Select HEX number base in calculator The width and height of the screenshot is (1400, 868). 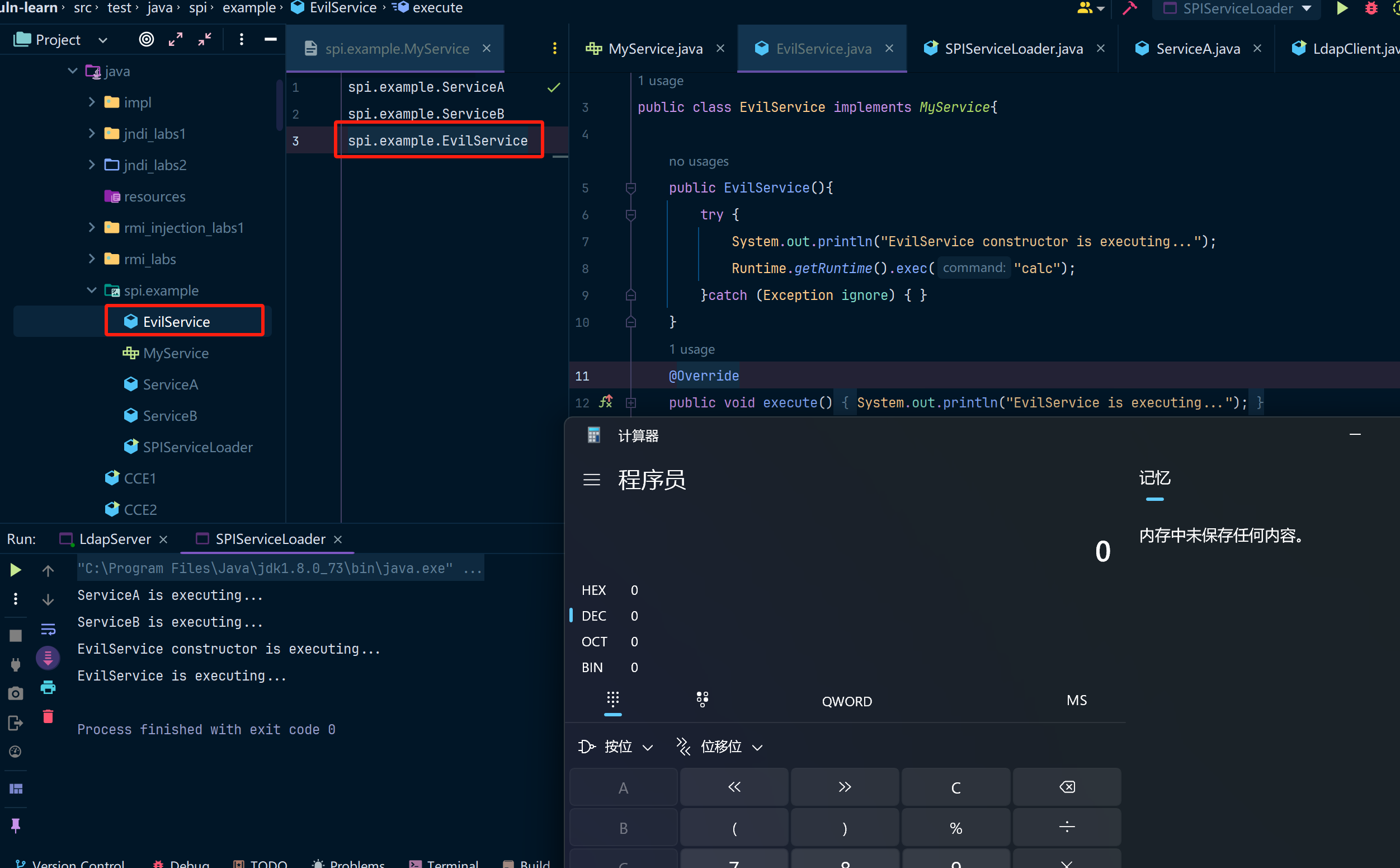(x=594, y=590)
